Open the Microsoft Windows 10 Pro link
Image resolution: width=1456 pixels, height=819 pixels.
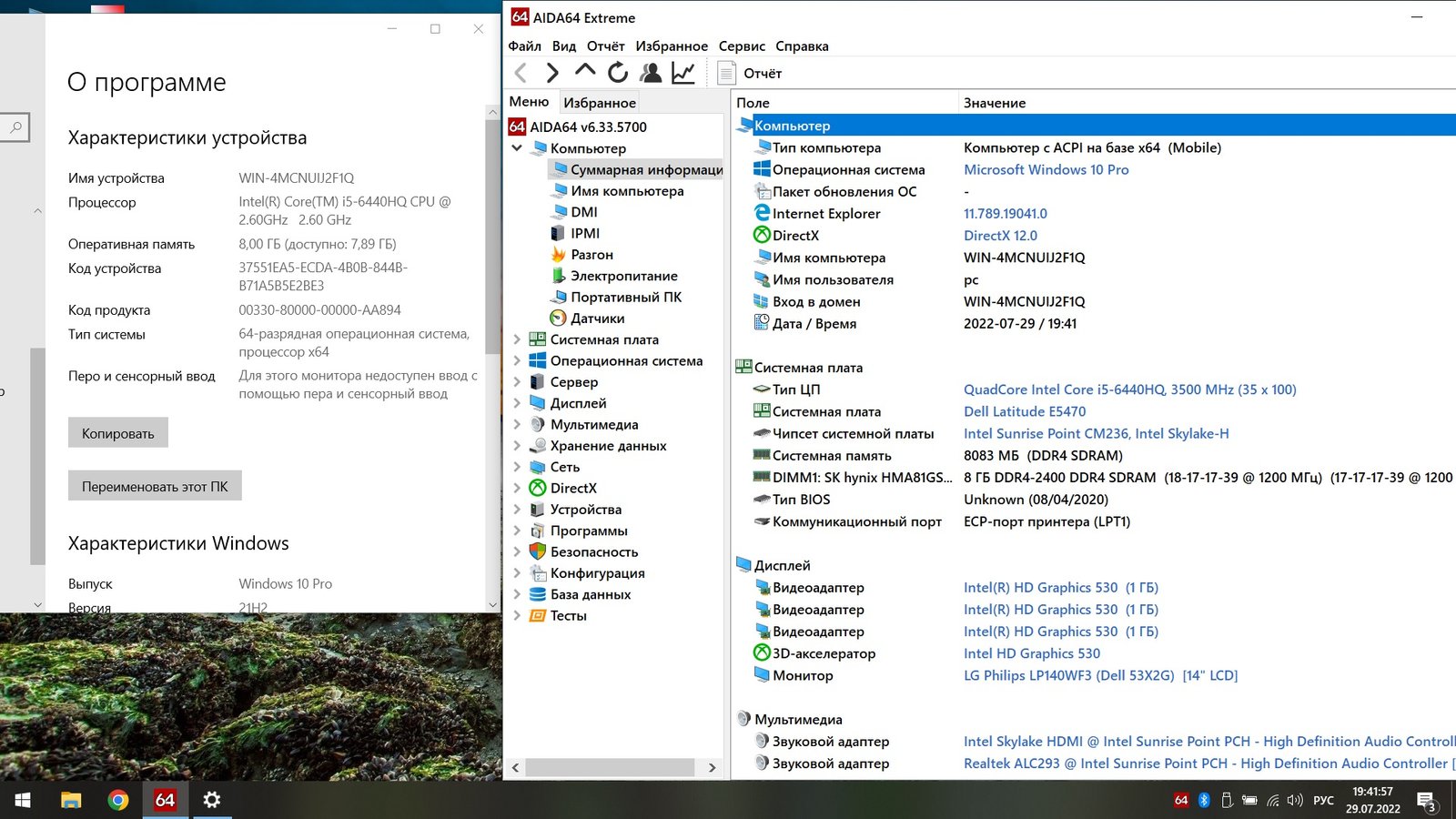pyautogui.click(x=1046, y=169)
